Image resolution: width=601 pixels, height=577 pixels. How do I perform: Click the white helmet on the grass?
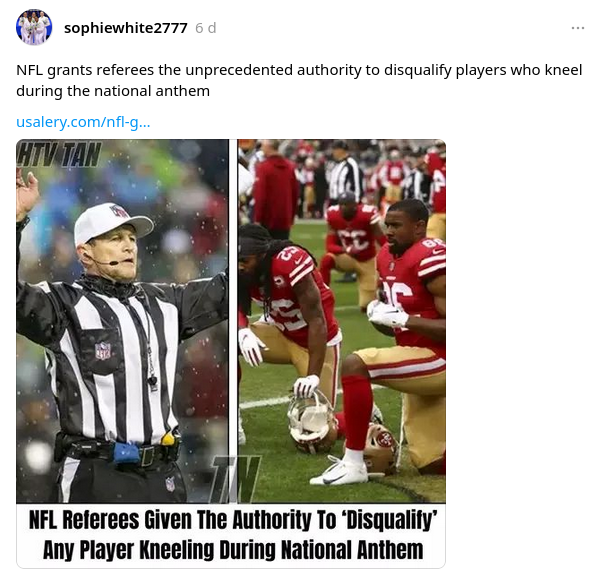tap(311, 422)
